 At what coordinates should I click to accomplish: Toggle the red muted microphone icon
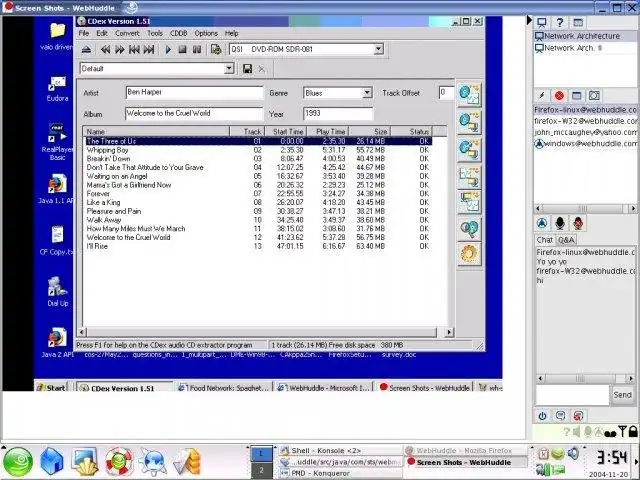point(578,223)
